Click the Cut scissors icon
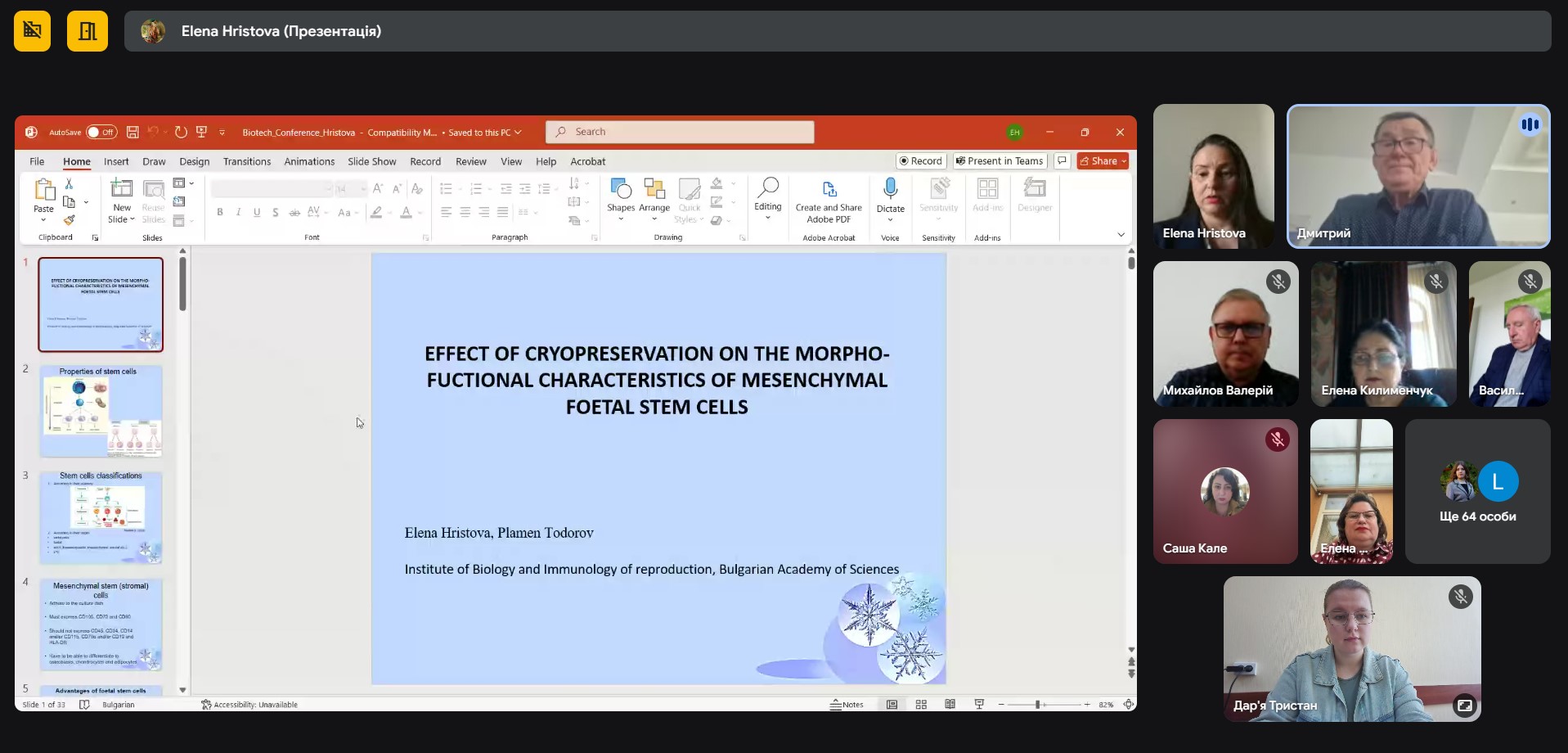Image resolution: width=1568 pixels, height=753 pixels. (x=69, y=183)
